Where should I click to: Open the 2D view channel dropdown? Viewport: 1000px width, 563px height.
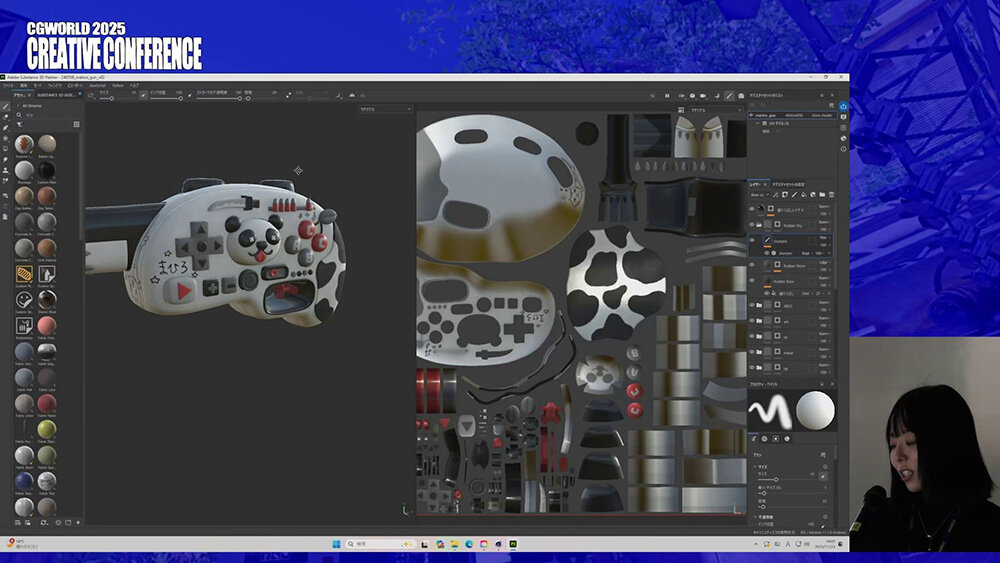tap(715, 109)
